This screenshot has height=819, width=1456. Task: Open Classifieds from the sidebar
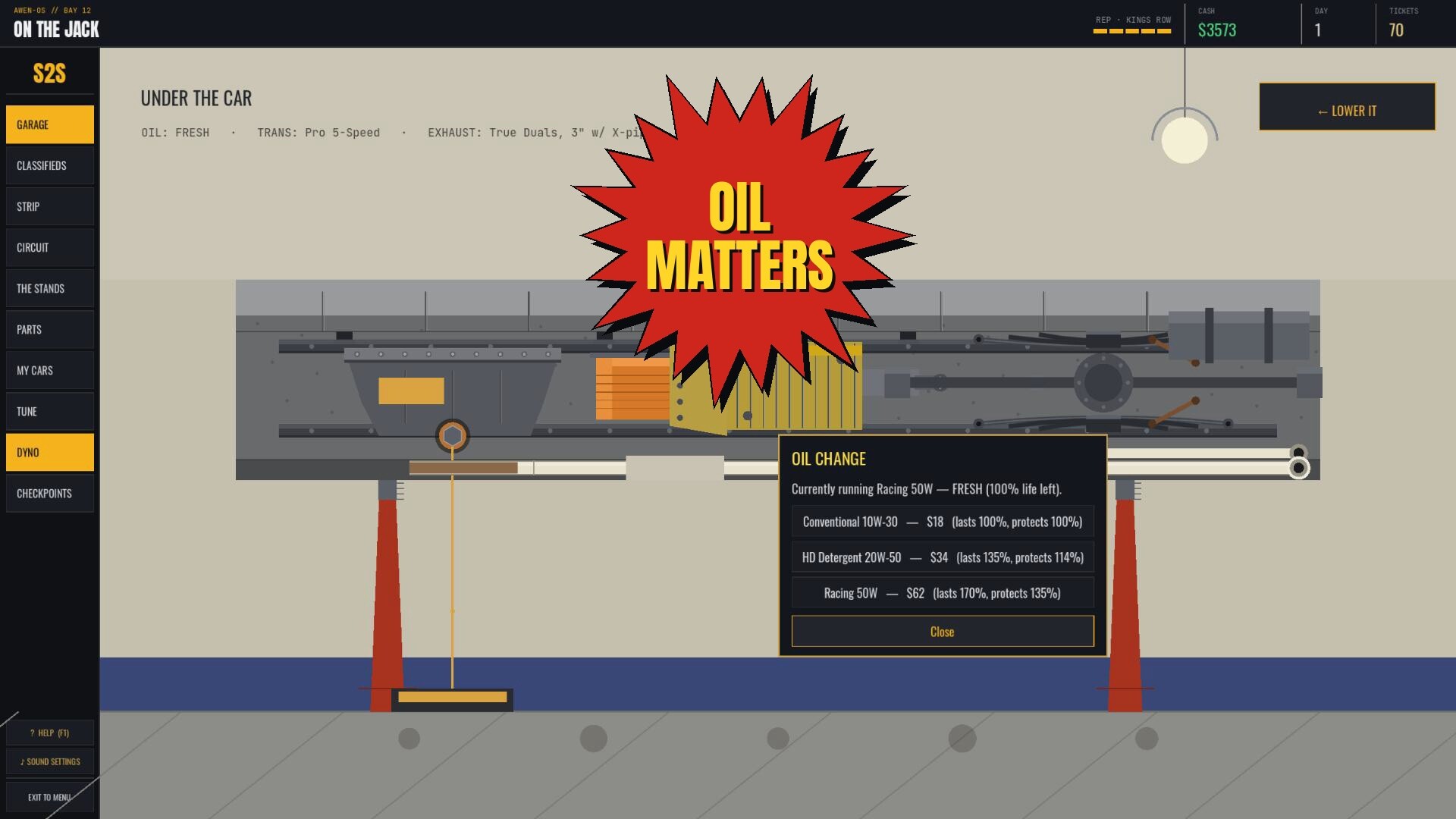click(50, 165)
